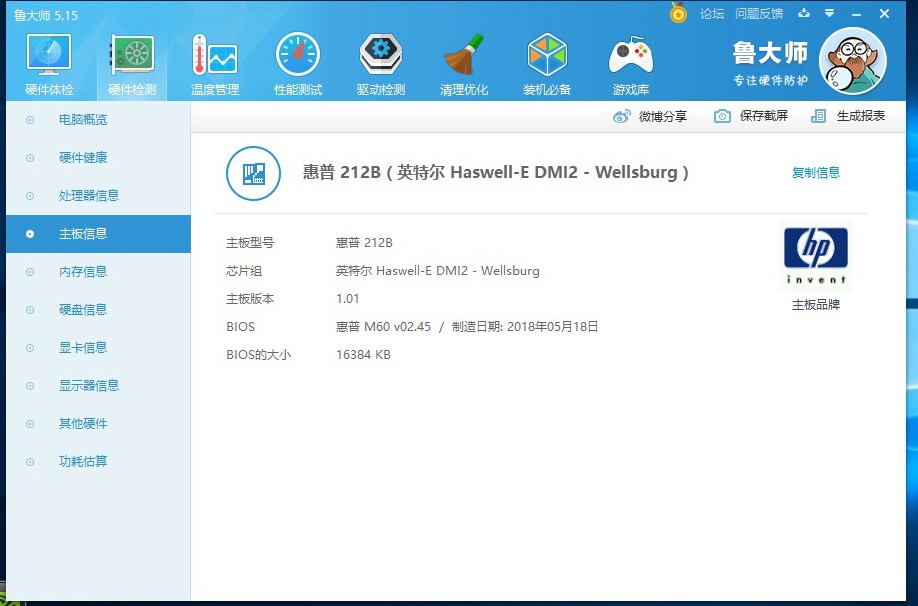Click the 复制信息 link
This screenshot has width=918, height=606.
click(x=816, y=173)
